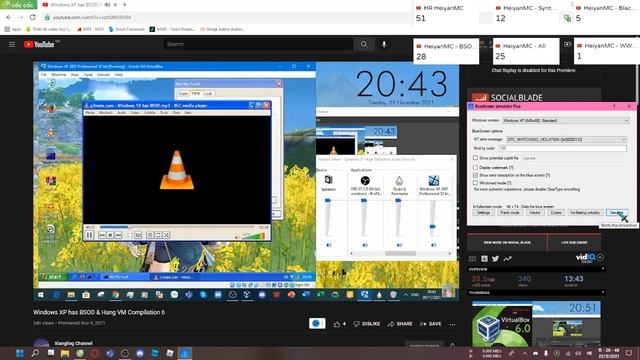Image resolution: width=640 pixels, height=360 pixels.
Task: Enable Display watermark checkbox
Action: 475,167
